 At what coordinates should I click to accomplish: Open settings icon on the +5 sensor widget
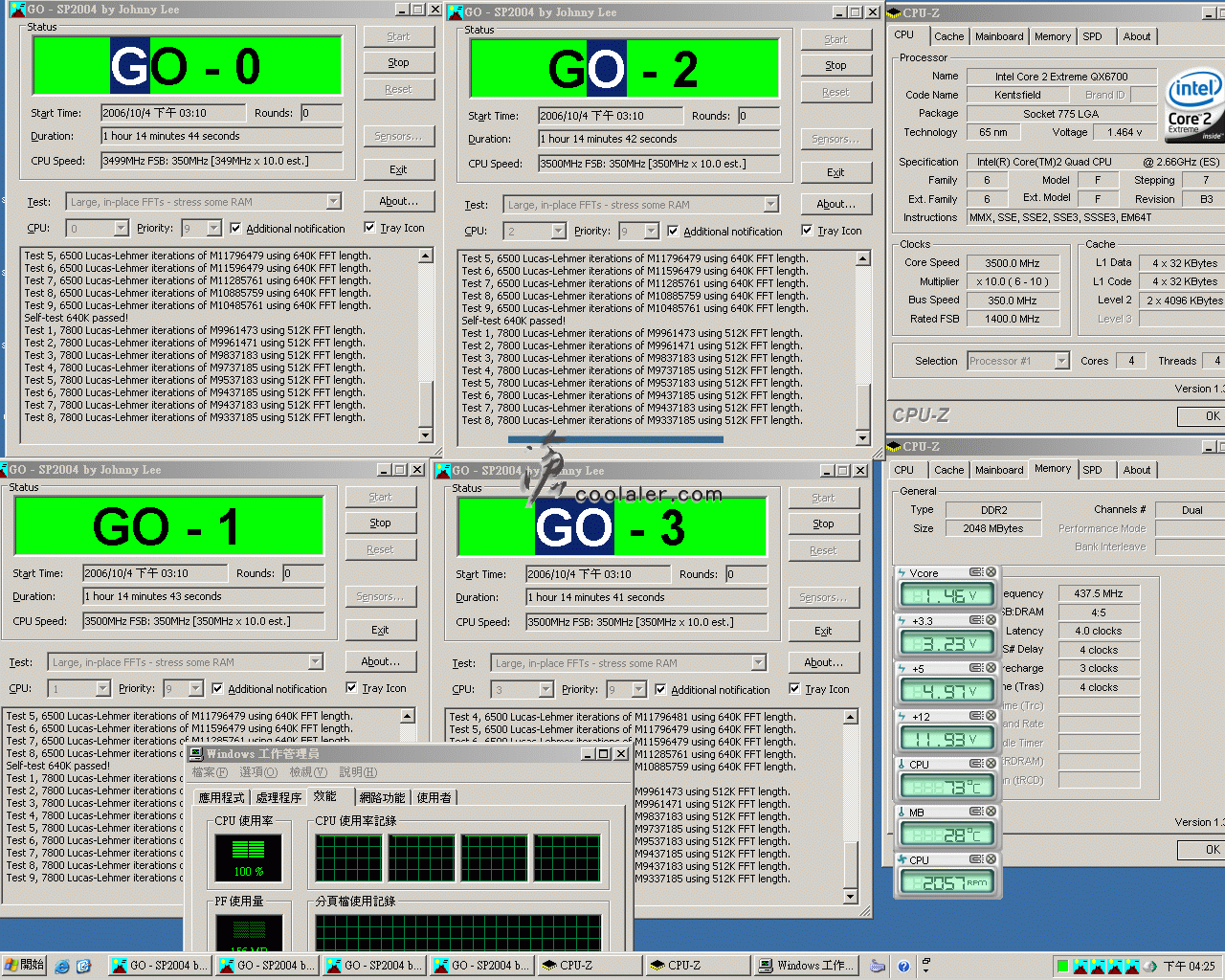pyautogui.click(x=976, y=668)
